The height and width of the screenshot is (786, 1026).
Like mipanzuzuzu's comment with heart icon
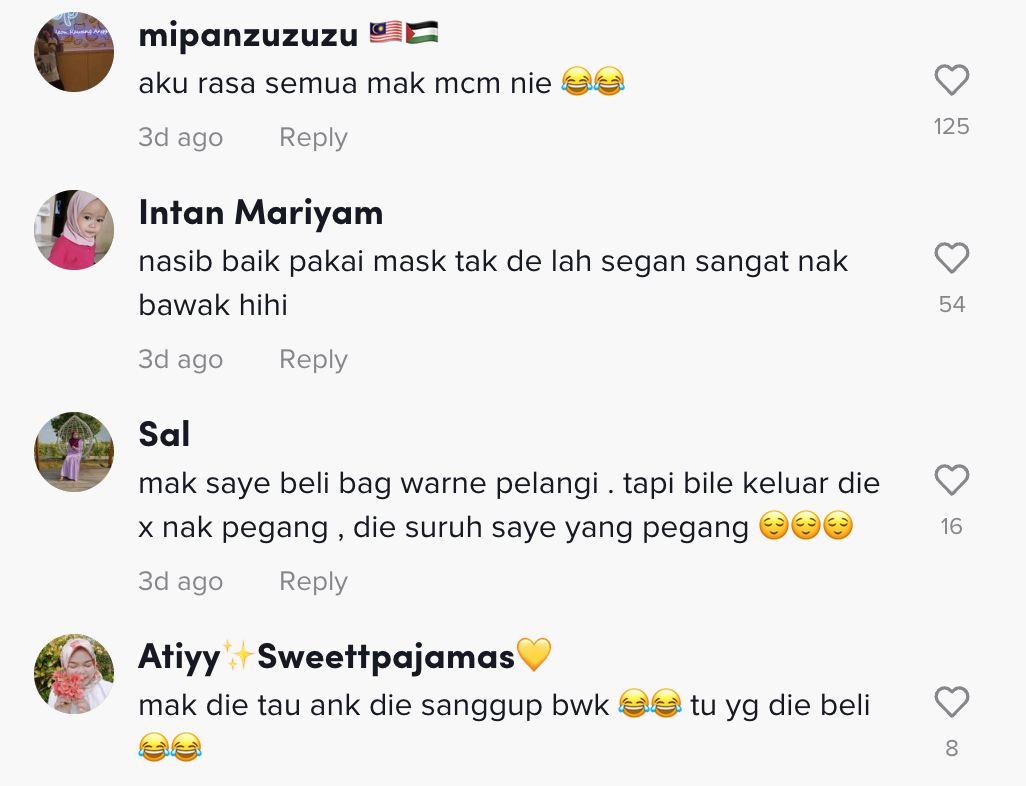click(951, 80)
